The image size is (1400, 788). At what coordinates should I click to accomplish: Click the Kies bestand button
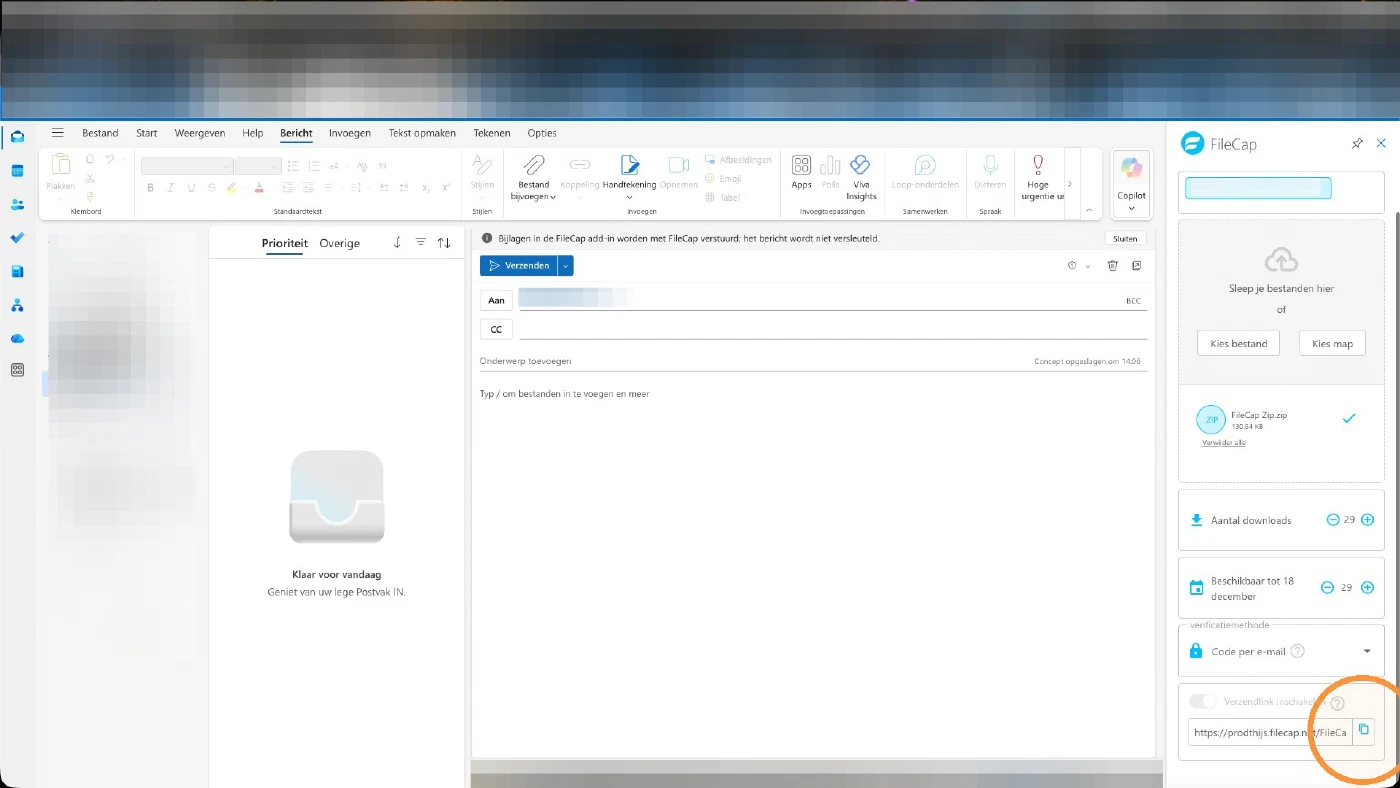[x=1238, y=343]
